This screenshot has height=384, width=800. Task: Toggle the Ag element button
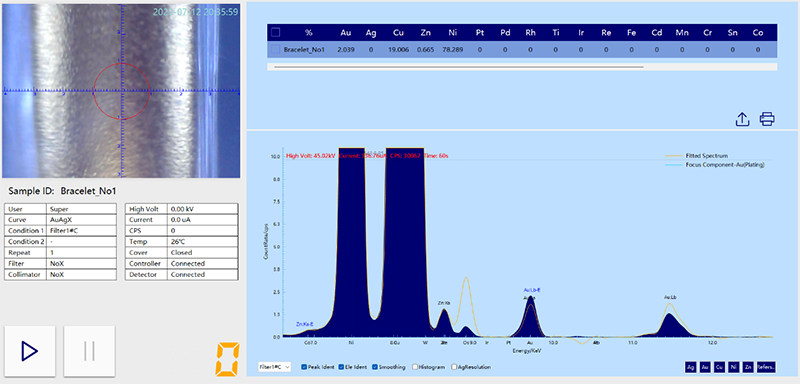[691, 367]
